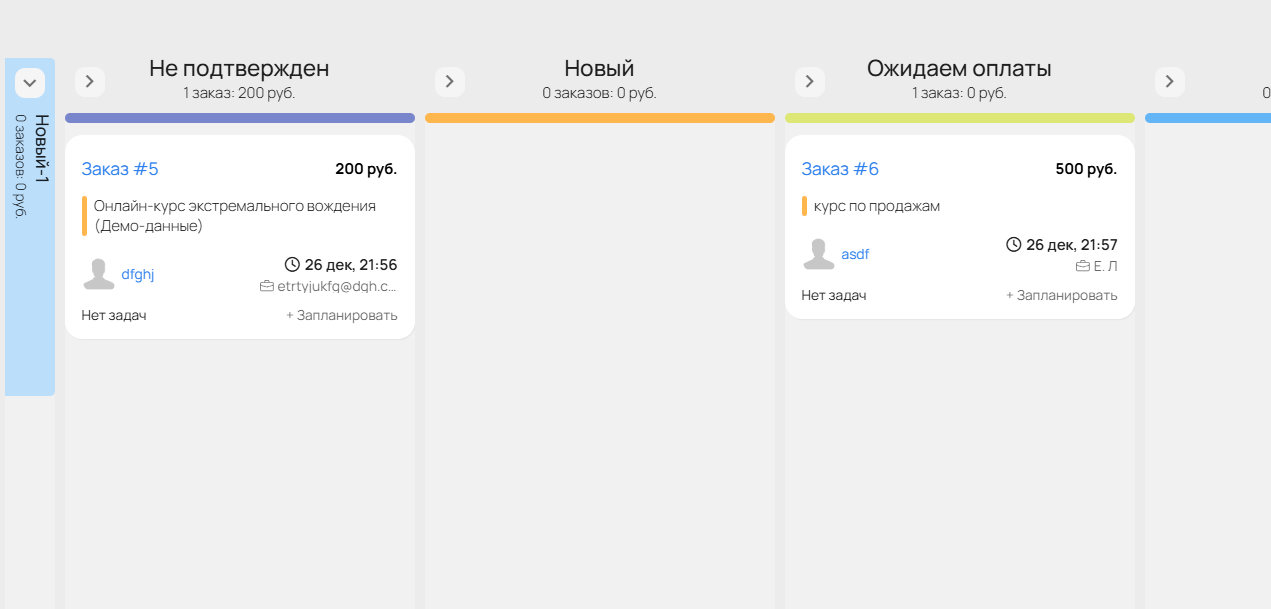Click the clock icon on order #6
Viewport: 1271px width, 609px height.
[1013, 245]
